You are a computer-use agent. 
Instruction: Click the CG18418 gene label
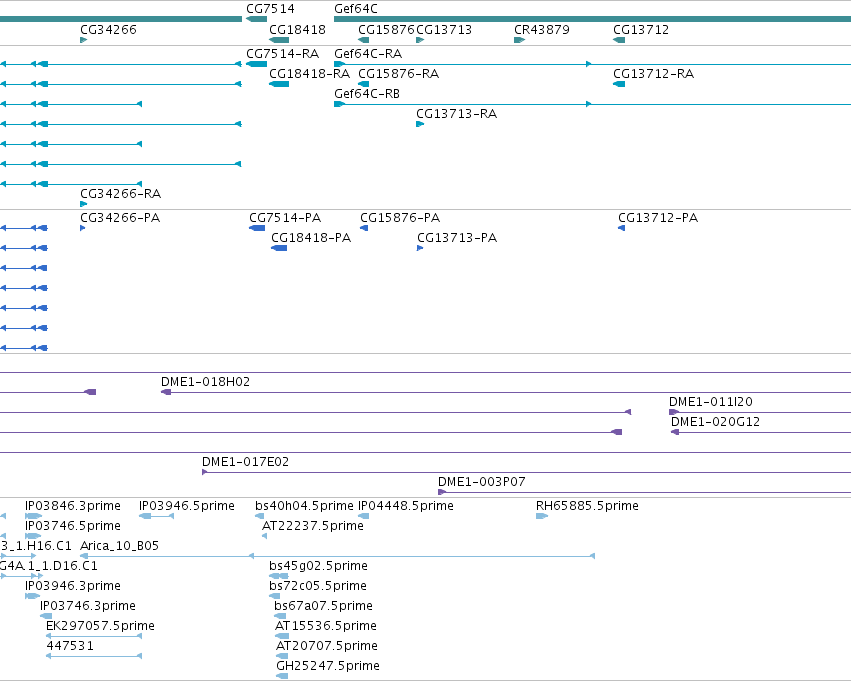pos(297,29)
